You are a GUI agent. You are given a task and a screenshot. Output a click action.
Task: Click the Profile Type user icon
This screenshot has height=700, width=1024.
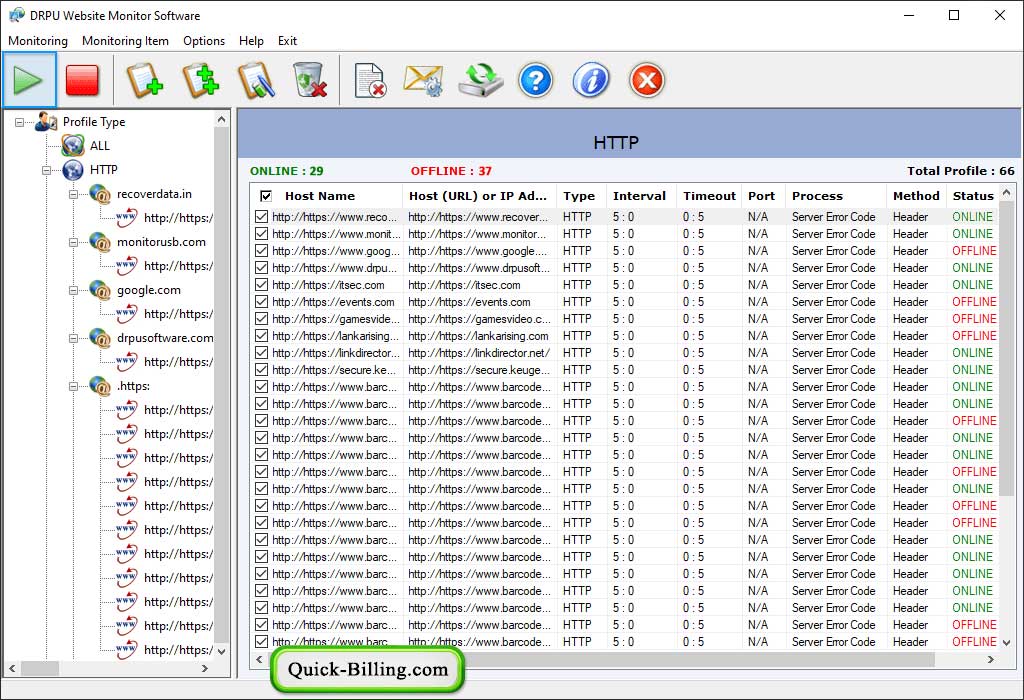[46, 121]
